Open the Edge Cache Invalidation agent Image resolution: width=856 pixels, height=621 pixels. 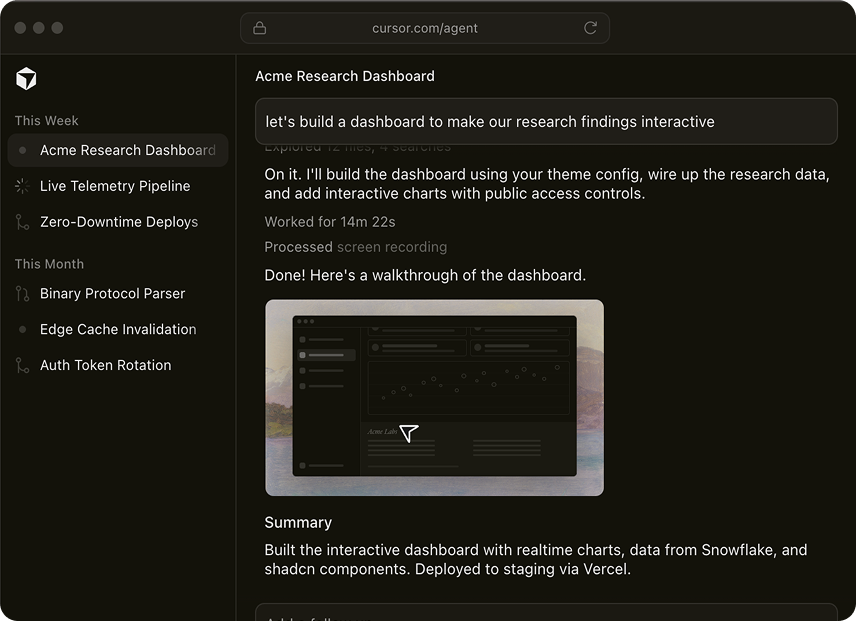click(x=118, y=330)
